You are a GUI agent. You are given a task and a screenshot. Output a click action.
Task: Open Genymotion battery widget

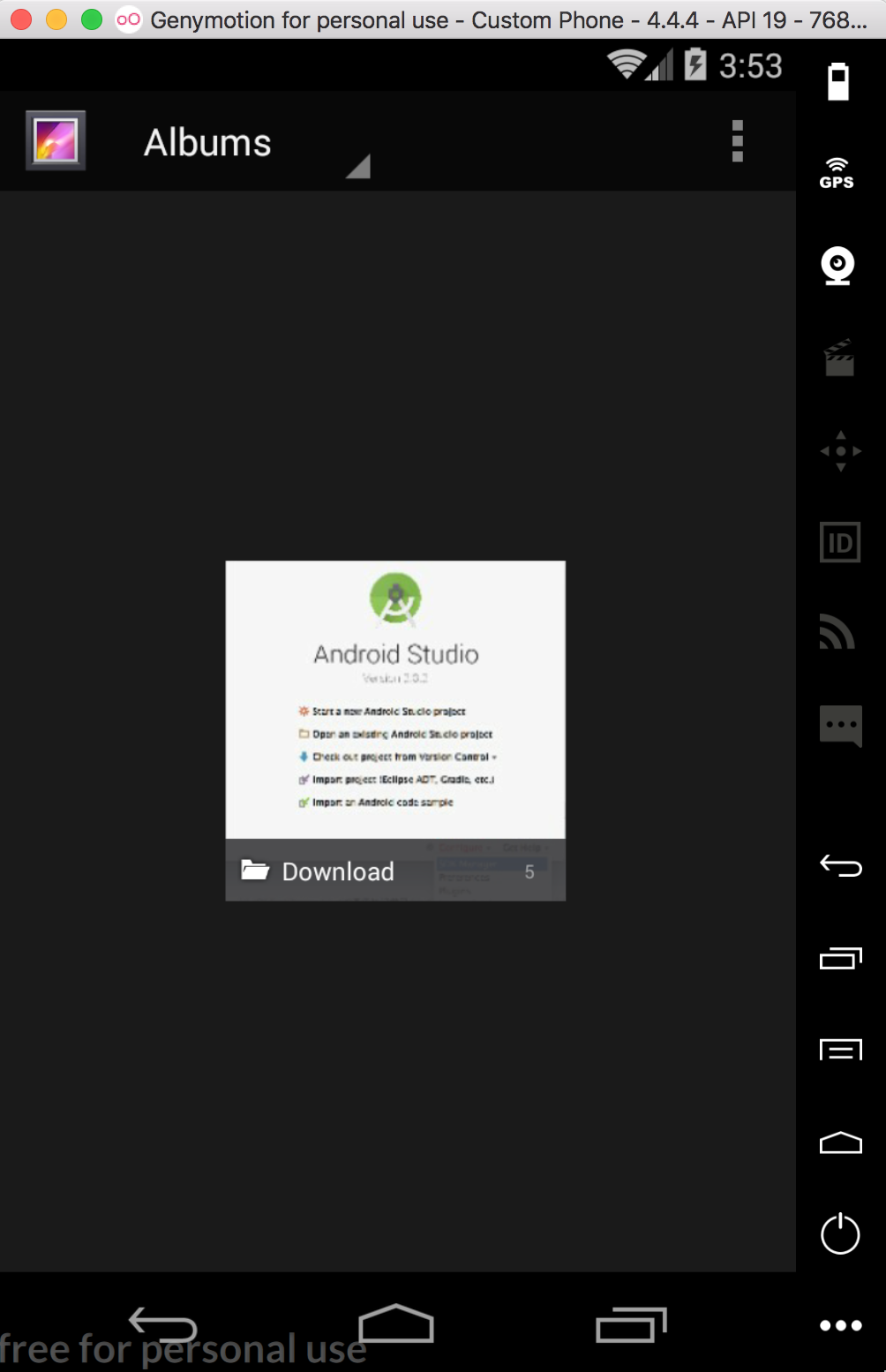pos(837,82)
